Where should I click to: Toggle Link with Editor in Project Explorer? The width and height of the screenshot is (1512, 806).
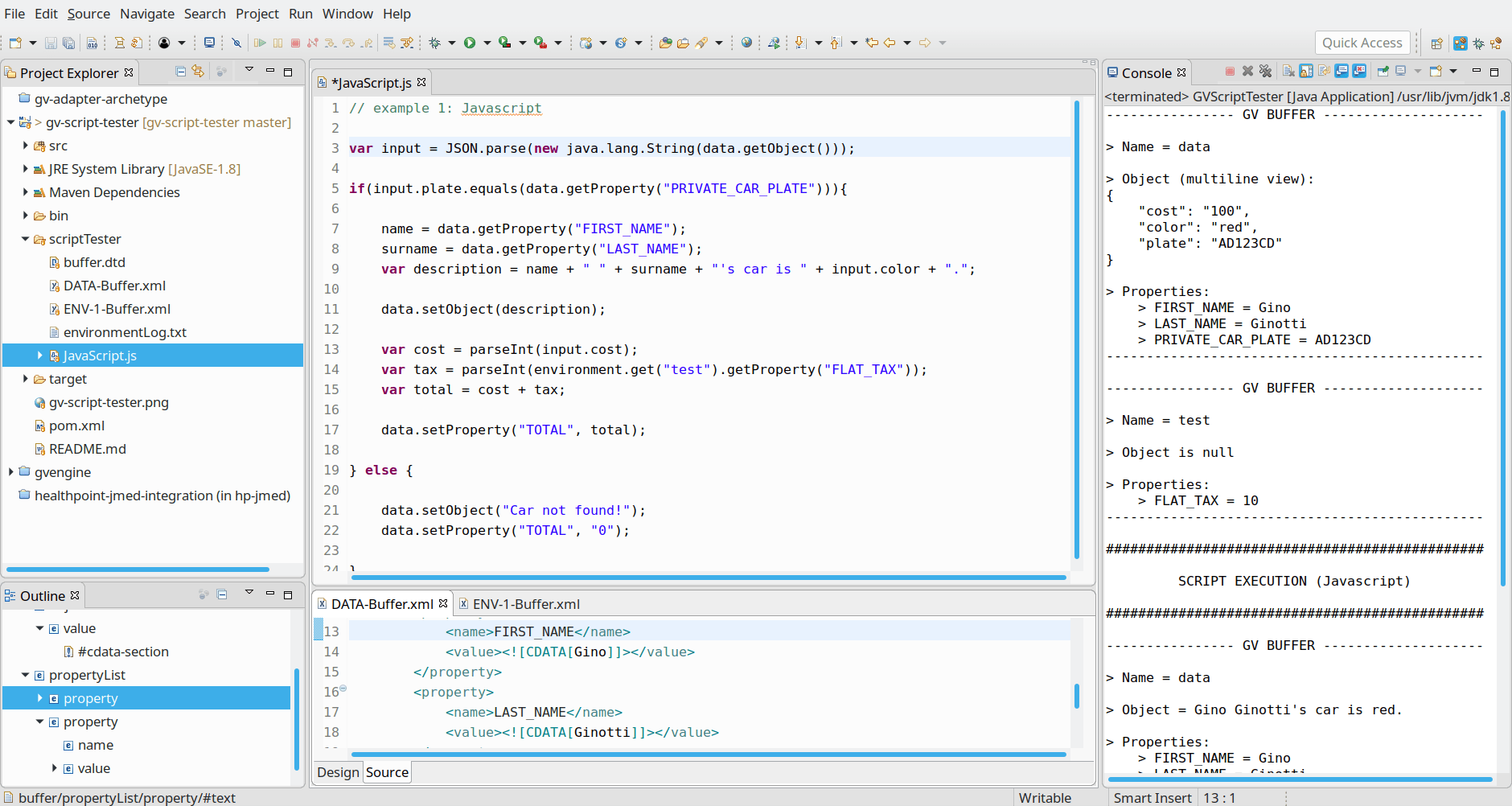(198, 72)
